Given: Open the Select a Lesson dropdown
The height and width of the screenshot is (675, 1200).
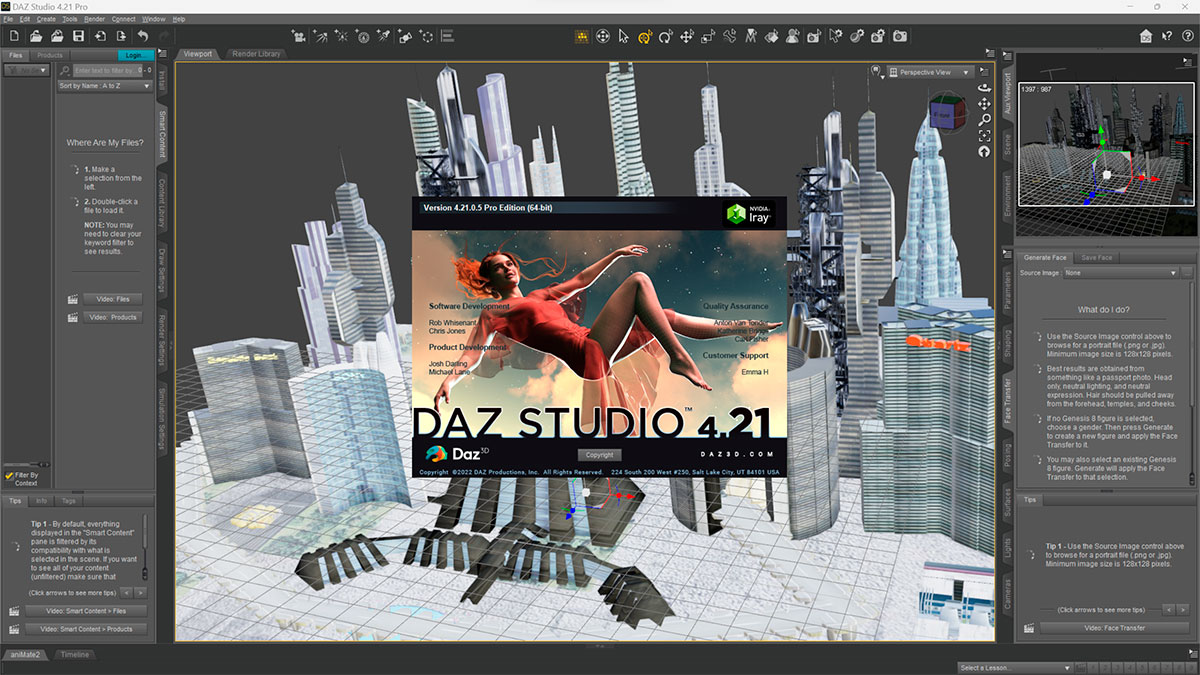Looking at the screenshot, I should pos(1014,667).
